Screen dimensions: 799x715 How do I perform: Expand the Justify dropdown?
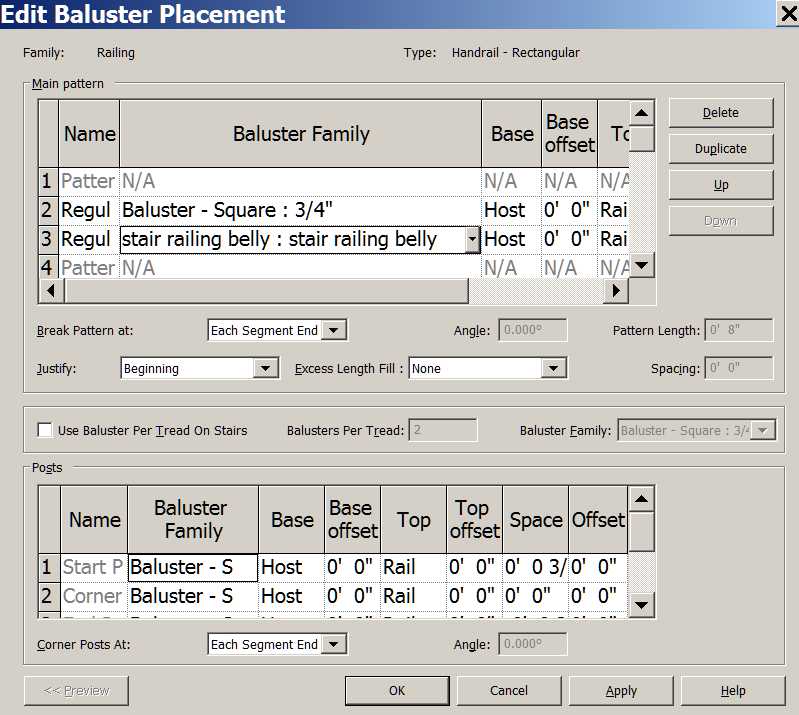pos(265,369)
